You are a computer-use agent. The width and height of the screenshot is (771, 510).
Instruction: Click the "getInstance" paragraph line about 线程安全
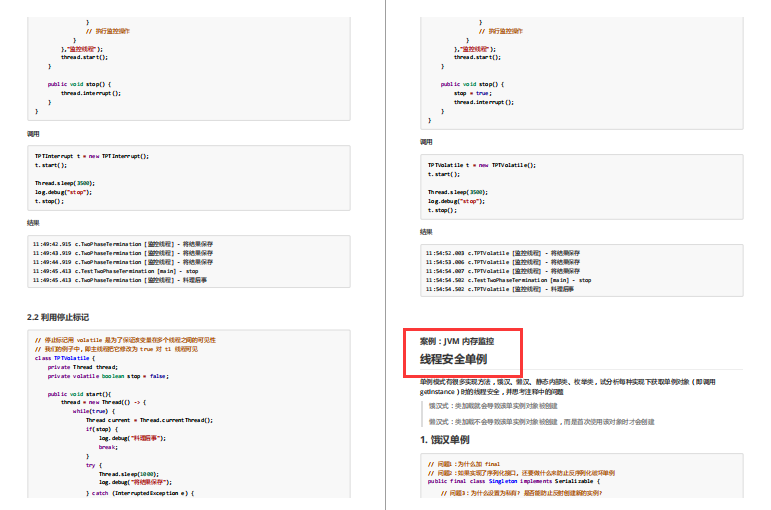(x=492, y=392)
